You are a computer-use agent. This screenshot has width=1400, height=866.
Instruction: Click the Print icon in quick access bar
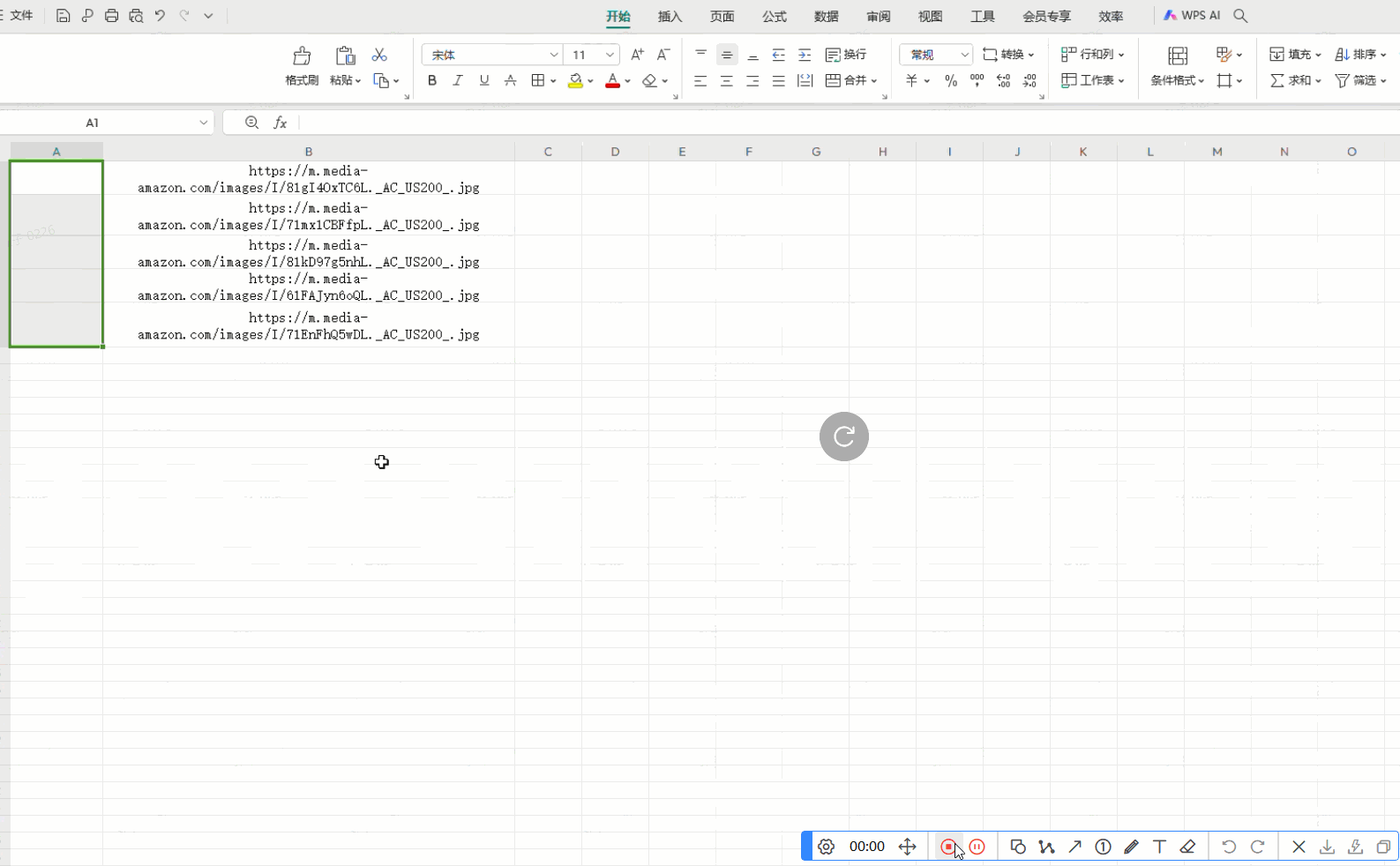111,16
